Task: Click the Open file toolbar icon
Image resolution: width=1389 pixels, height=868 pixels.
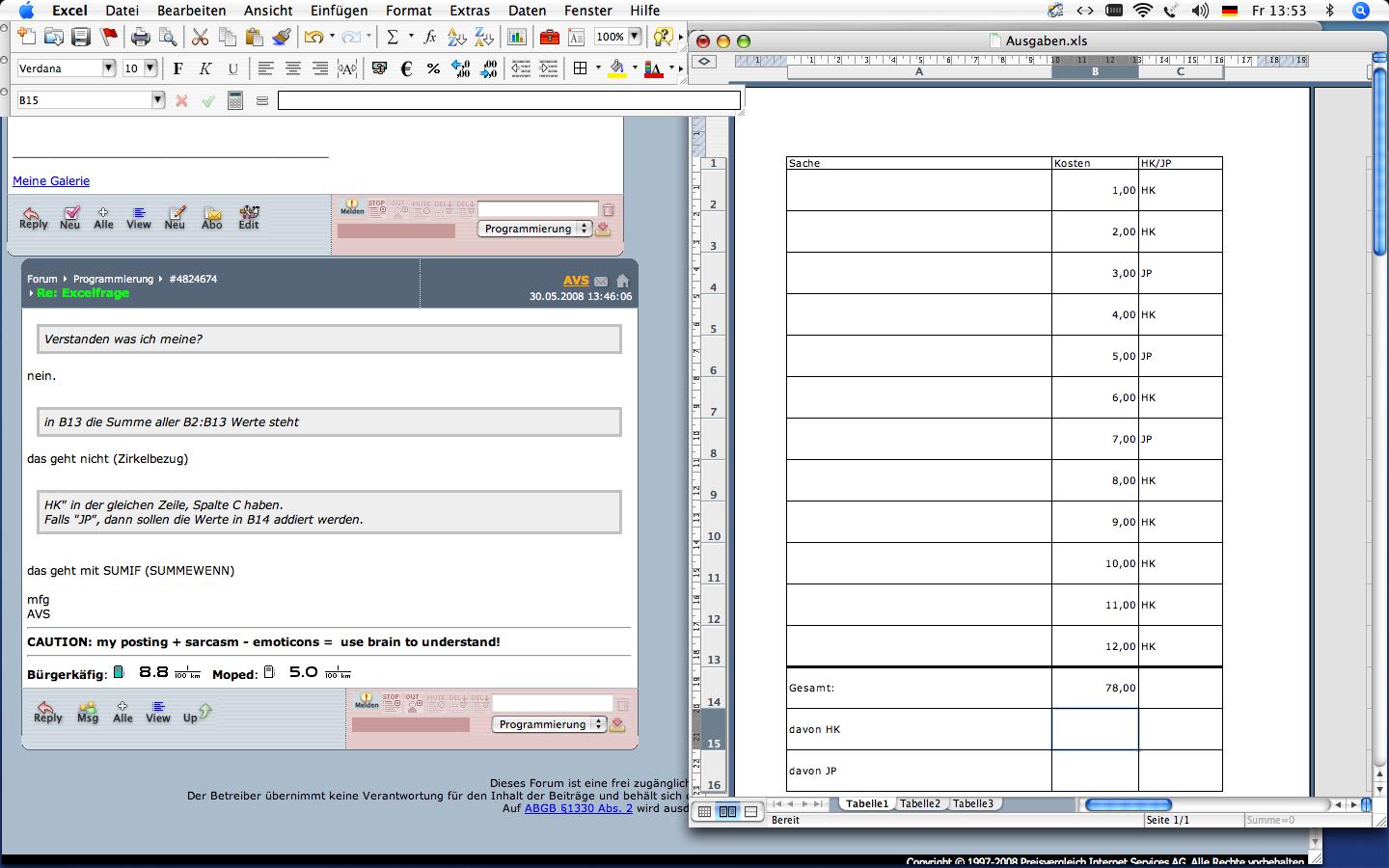Action: pyautogui.click(x=54, y=37)
